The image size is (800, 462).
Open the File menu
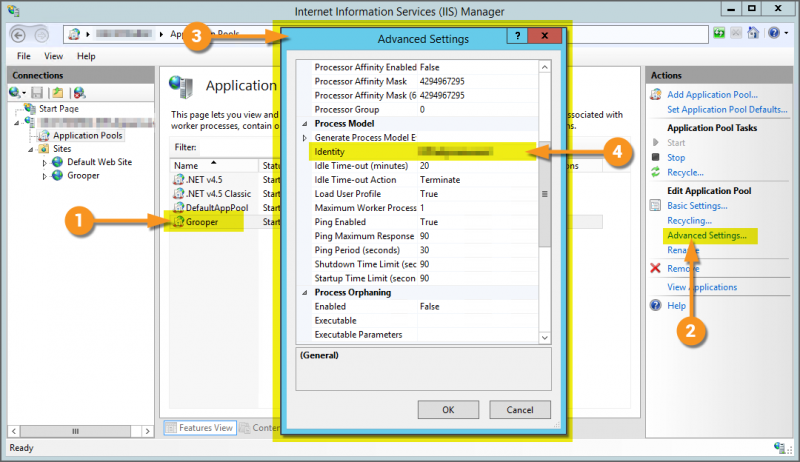point(23,56)
